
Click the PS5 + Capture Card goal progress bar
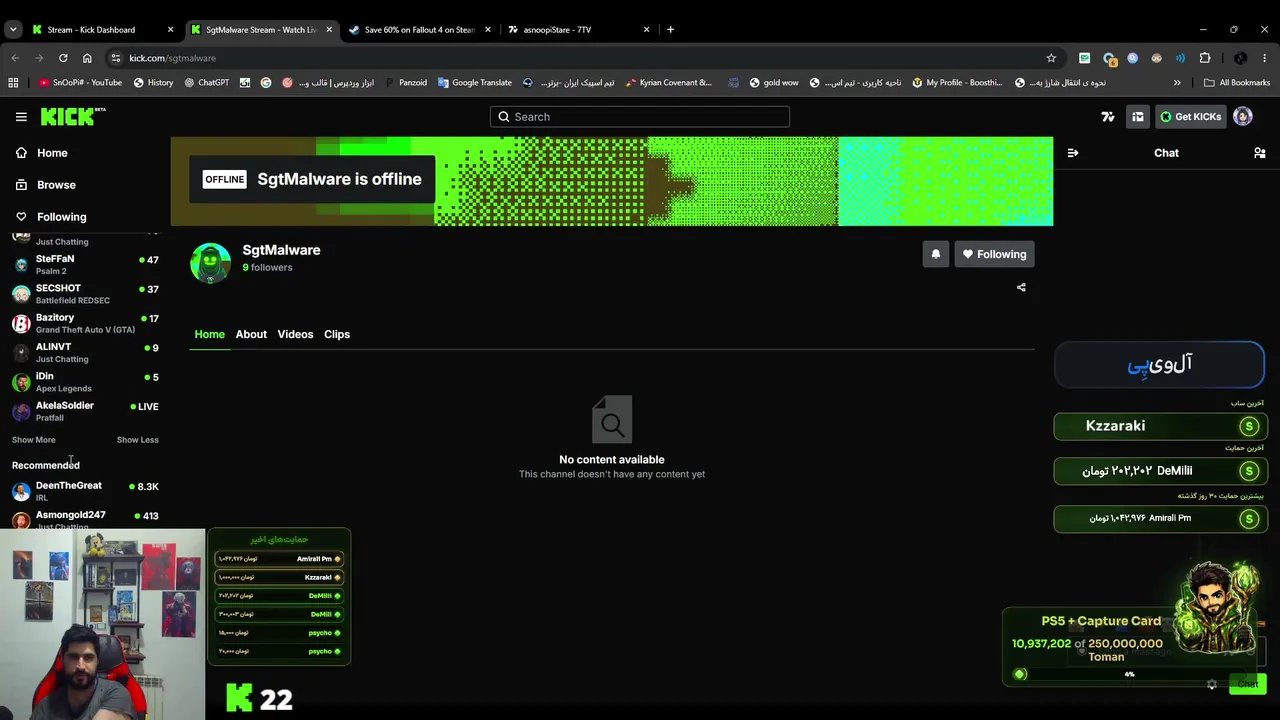coord(1130,674)
